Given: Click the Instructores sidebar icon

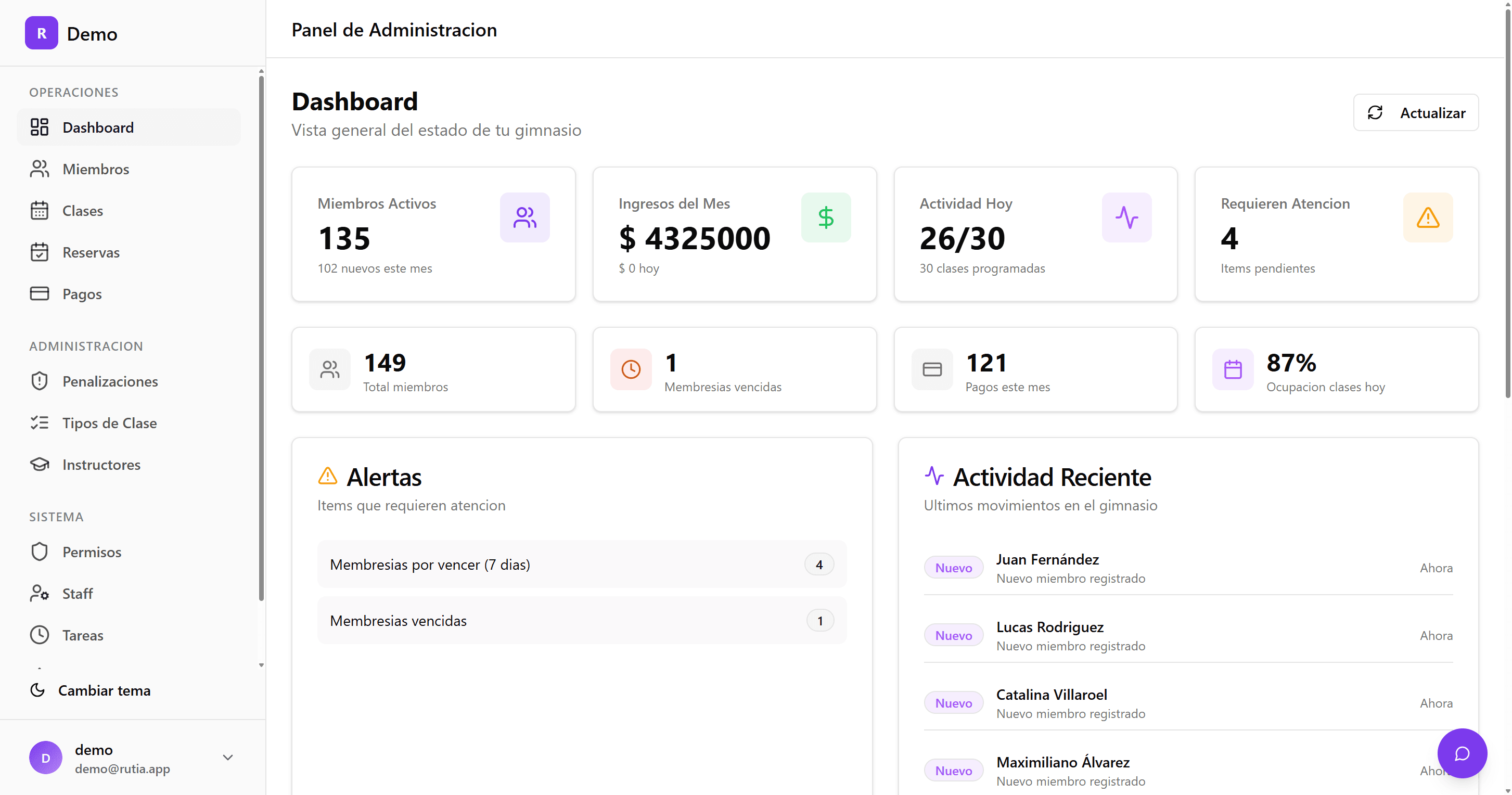Looking at the screenshot, I should [x=40, y=464].
